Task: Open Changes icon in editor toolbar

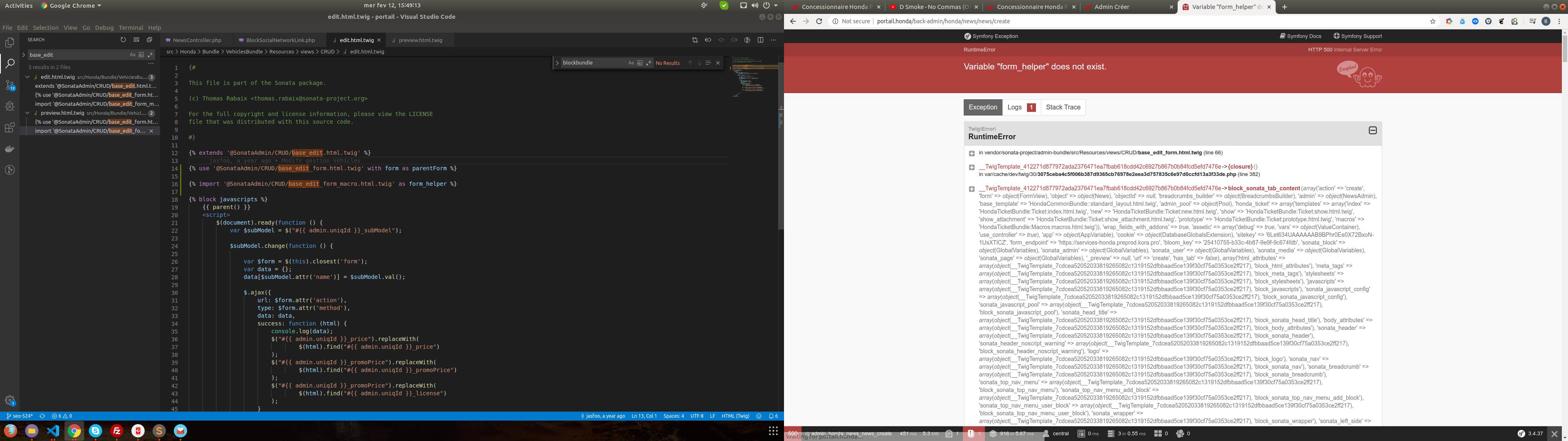Action: pos(695,40)
